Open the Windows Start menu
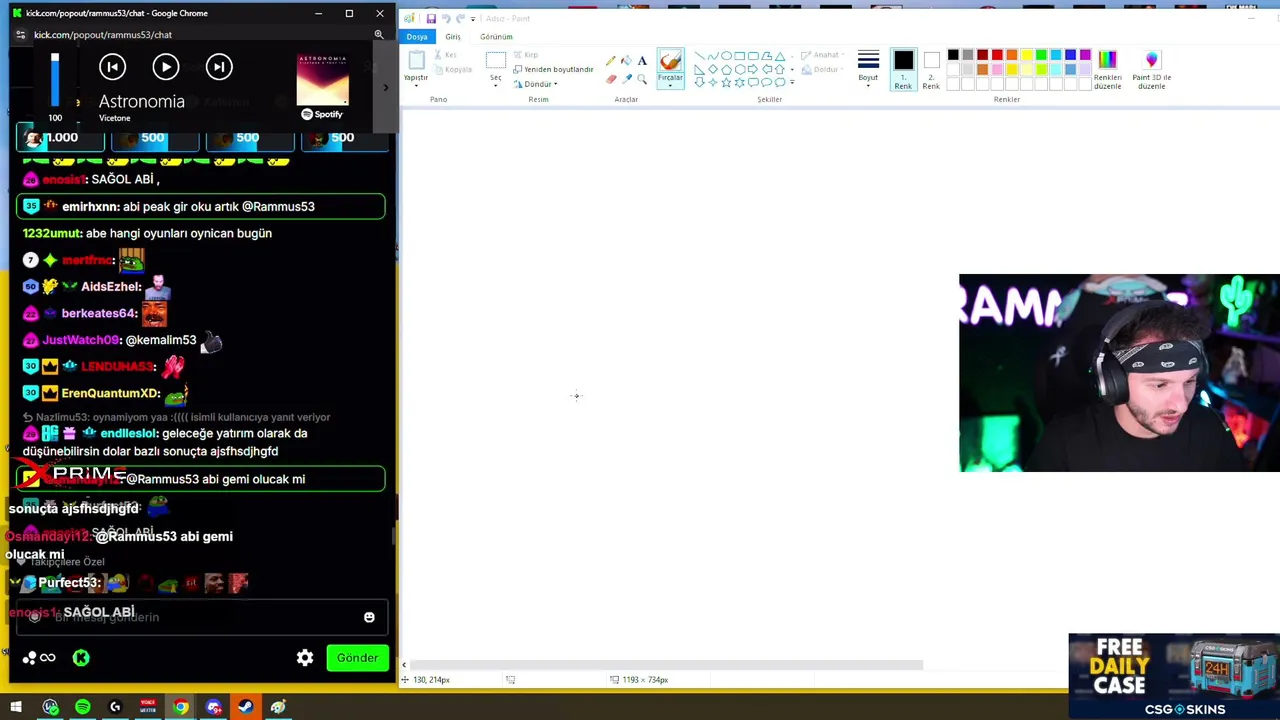This screenshot has width=1280, height=720. tap(16, 707)
